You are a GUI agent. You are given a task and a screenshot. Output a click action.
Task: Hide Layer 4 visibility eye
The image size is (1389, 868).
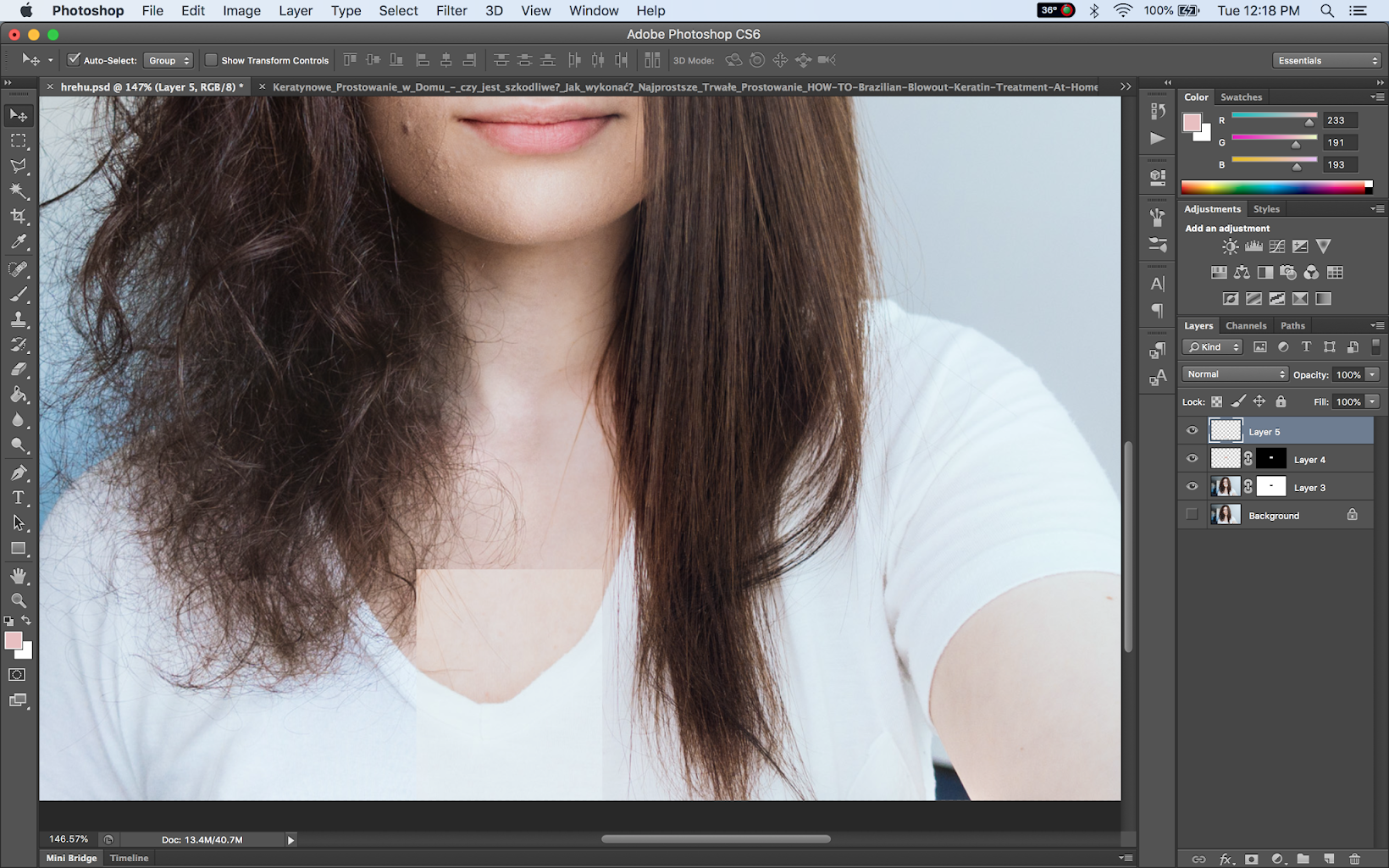1192,459
